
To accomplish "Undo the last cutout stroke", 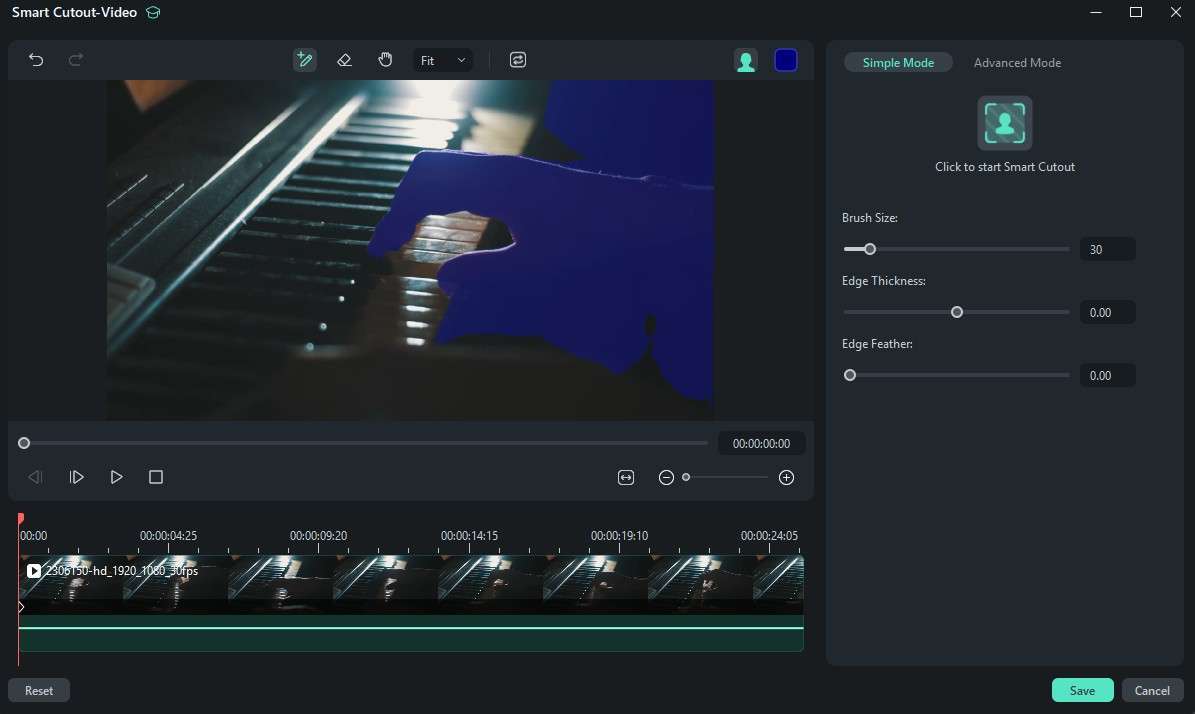I will [36, 59].
